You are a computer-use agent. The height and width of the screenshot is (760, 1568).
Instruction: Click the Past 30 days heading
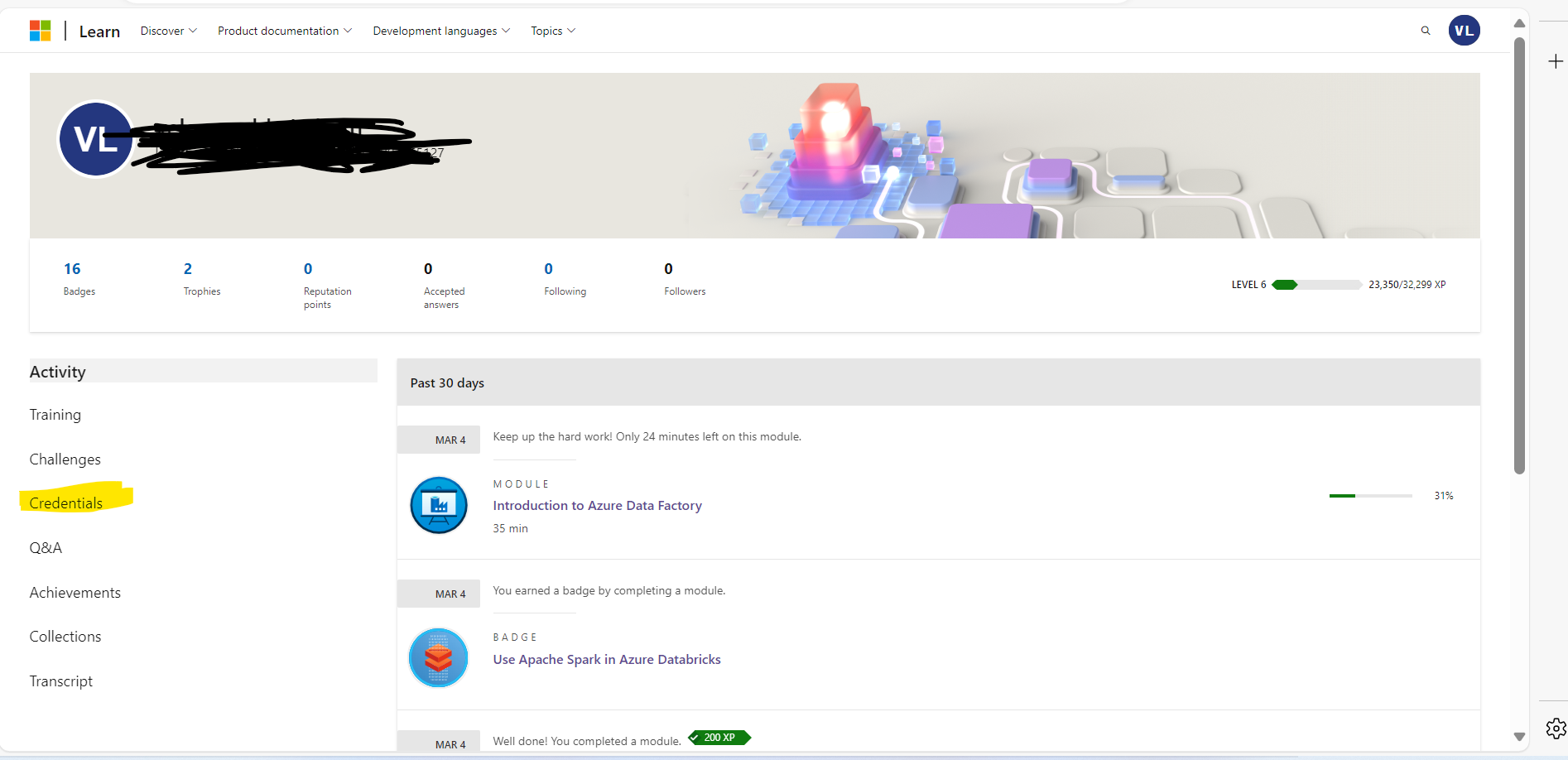[x=447, y=383]
